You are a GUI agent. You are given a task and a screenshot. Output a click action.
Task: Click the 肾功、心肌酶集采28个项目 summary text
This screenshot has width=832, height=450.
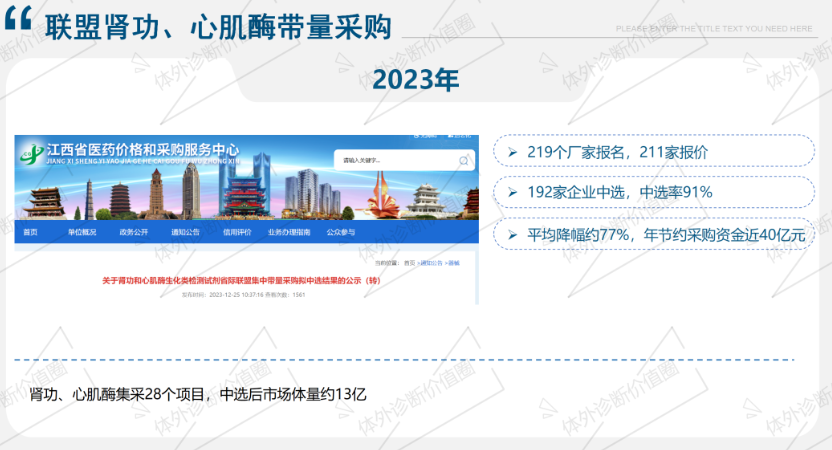(198, 393)
